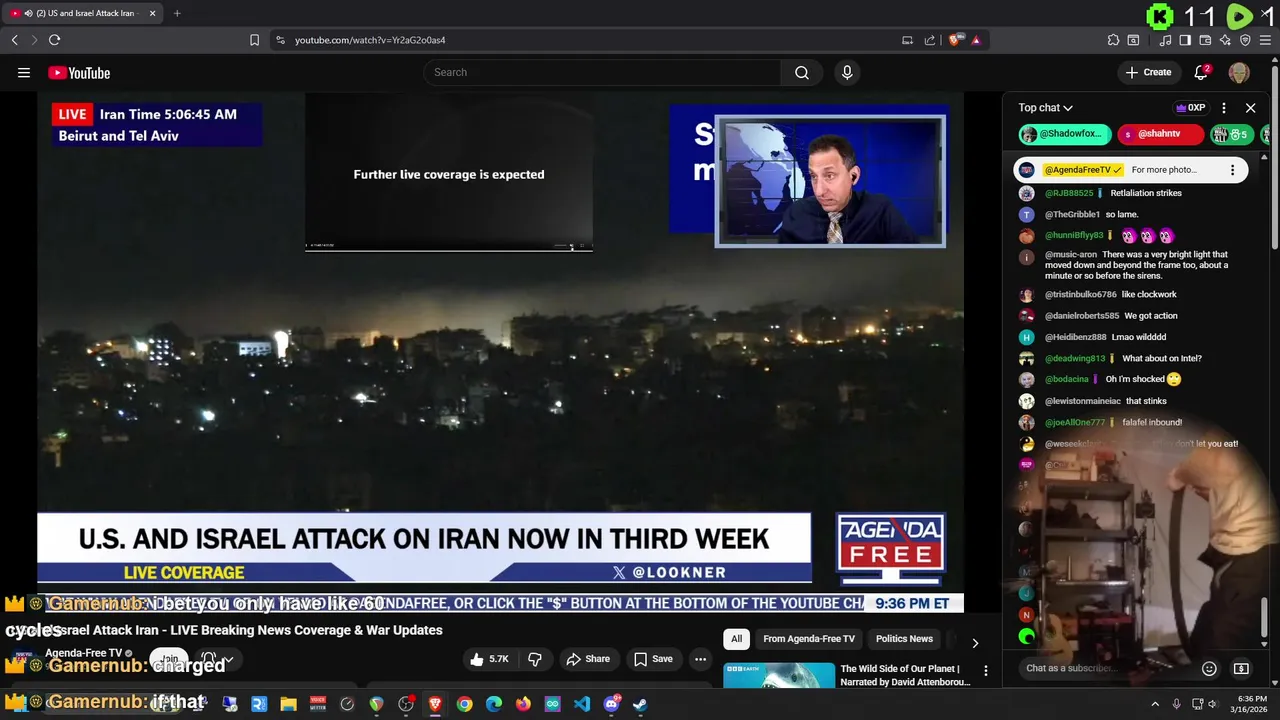The height and width of the screenshot is (720, 1280).
Task: Select the US and Israel Attack Iran tab
Action: point(80,13)
